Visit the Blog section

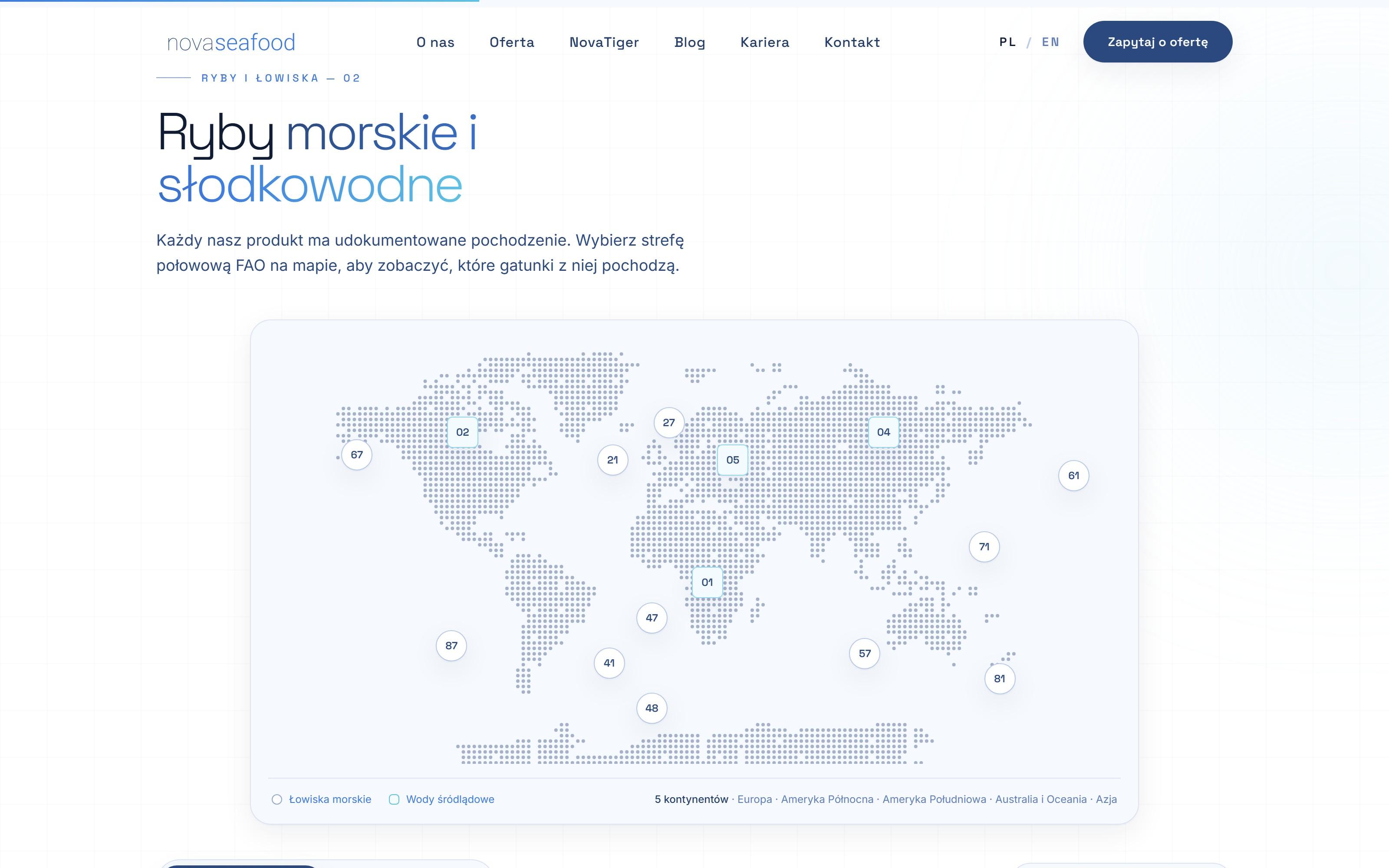690,42
